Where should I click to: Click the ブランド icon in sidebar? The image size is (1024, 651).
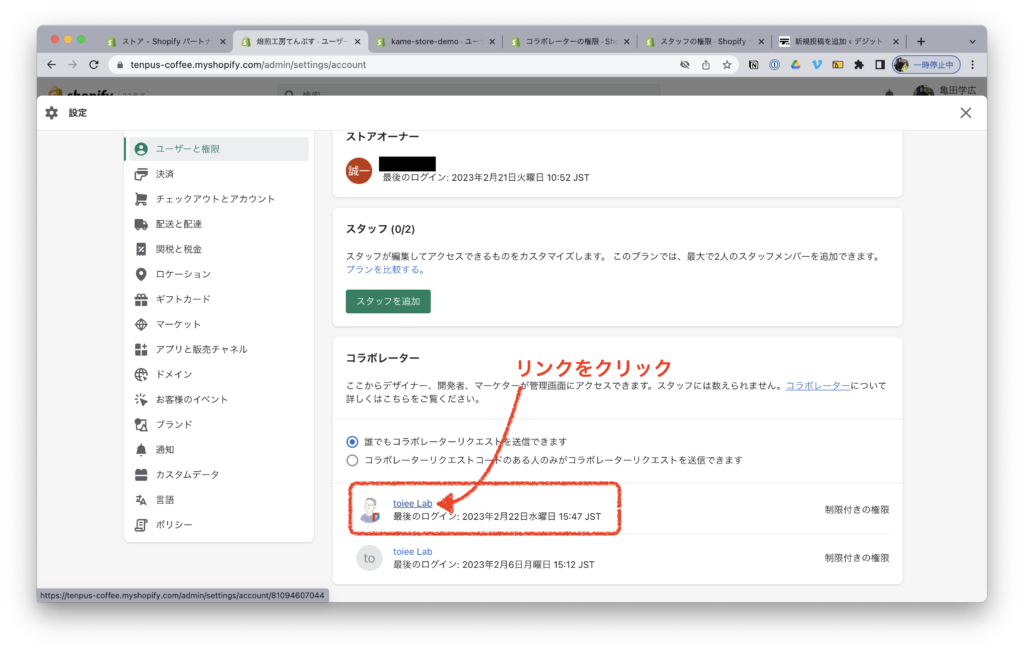point(141,424)
